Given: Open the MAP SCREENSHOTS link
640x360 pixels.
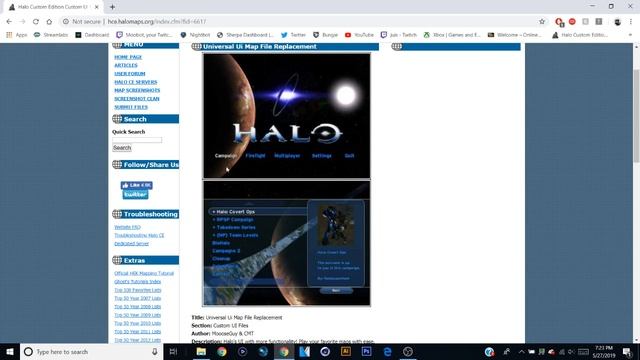Looking at the screenshot, I should (x=137, y=90).
